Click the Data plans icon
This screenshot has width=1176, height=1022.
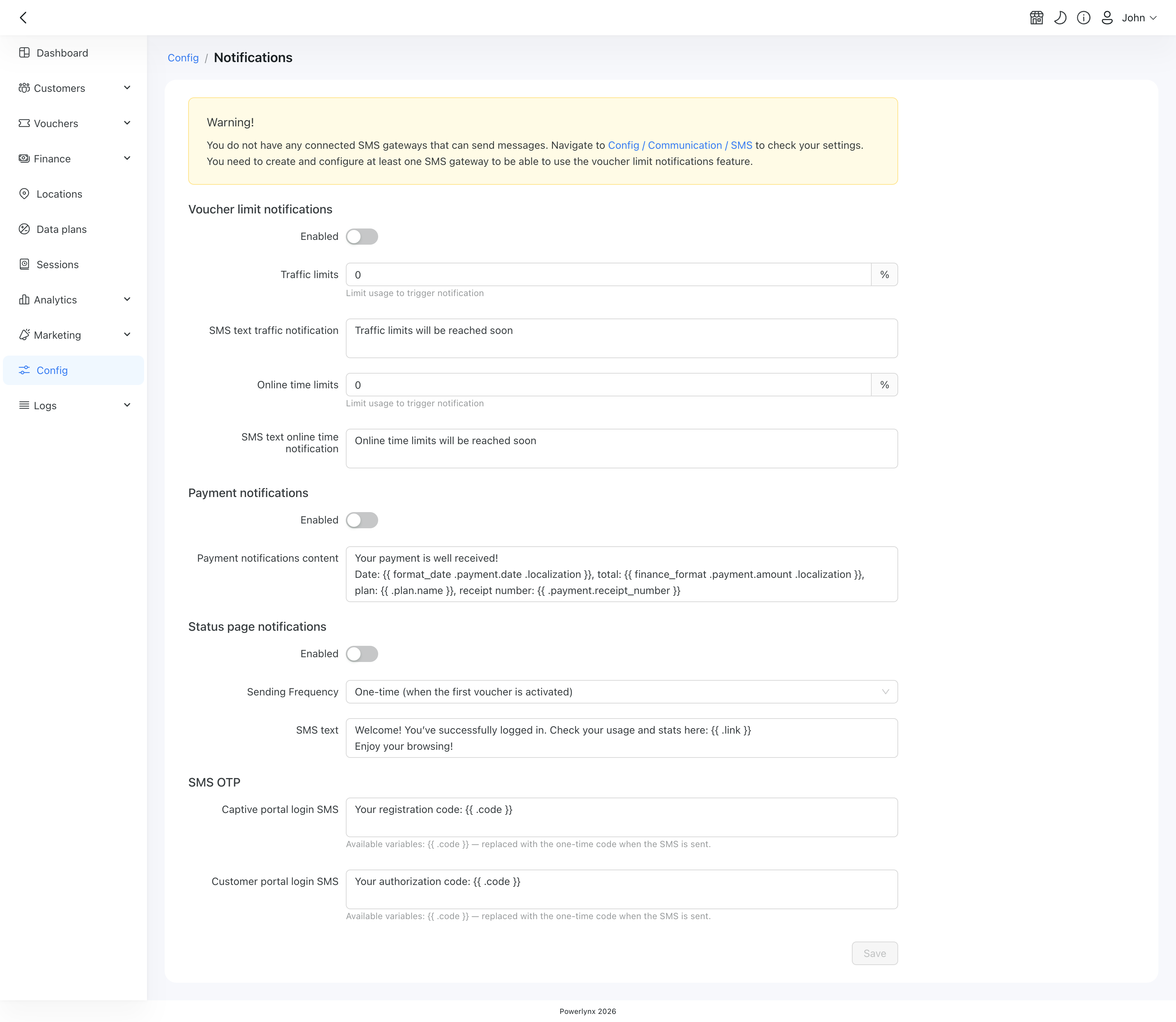tap(25, 229)
